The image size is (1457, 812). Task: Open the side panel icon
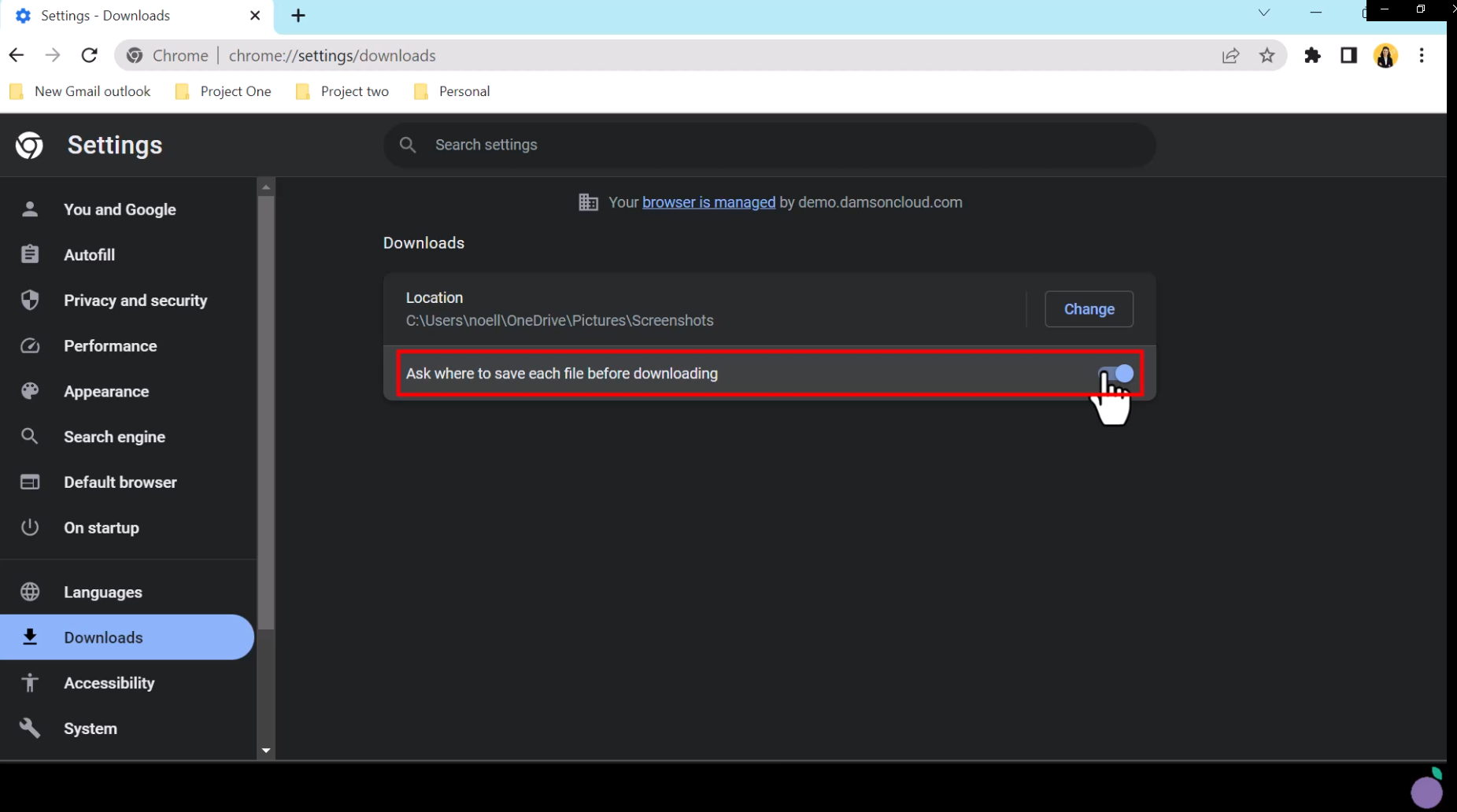1348,55
